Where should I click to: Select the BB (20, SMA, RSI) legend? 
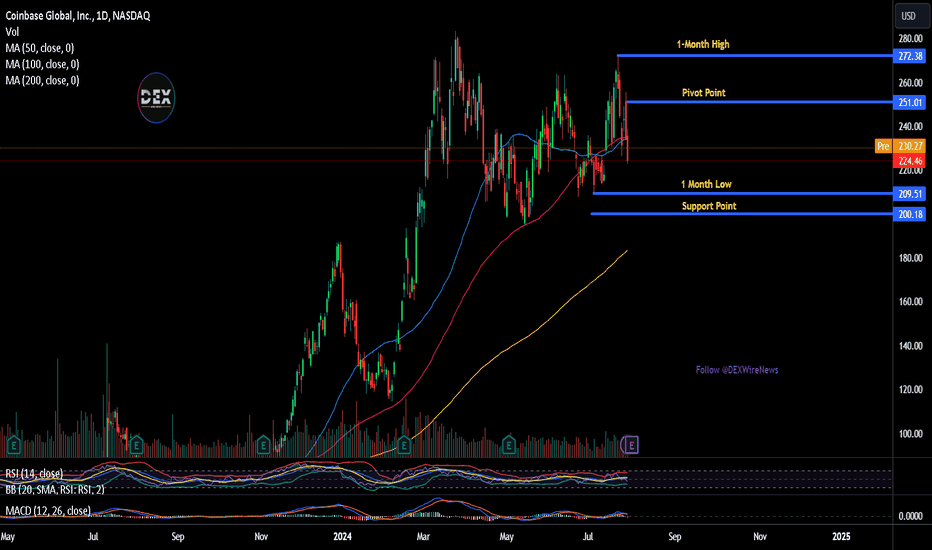[55, 489]
